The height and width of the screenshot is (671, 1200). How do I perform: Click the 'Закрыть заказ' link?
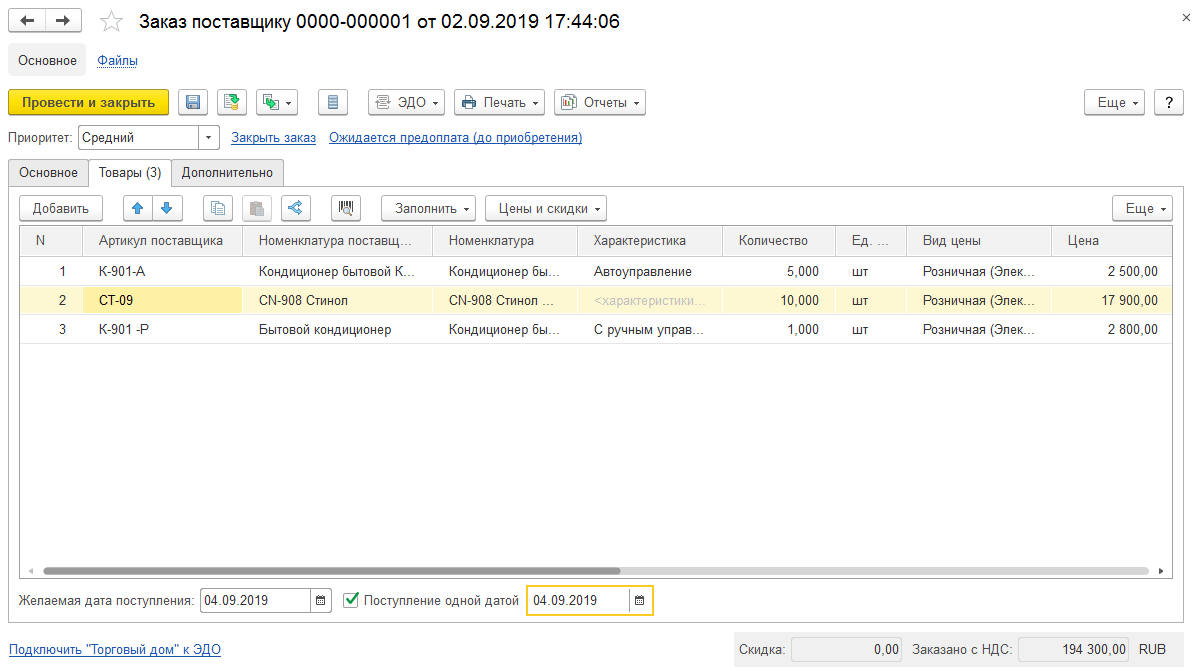point(273,138)
